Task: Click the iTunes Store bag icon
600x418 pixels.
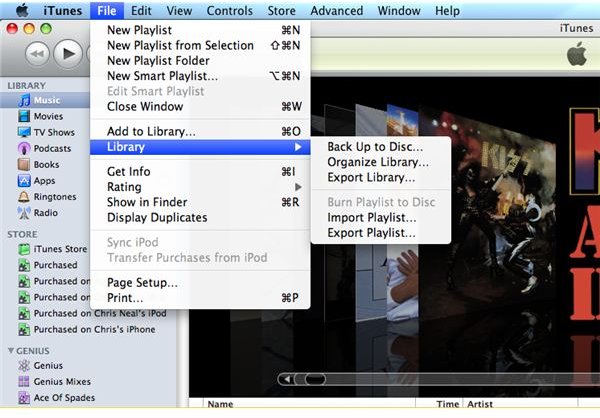Action: 24,249
